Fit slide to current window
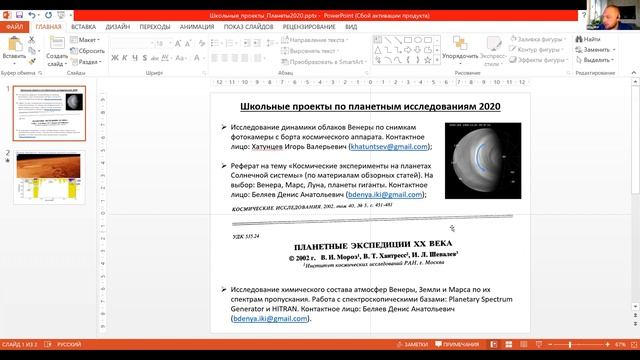The height and width of the screenshot is (360, 640). (634, 344)
